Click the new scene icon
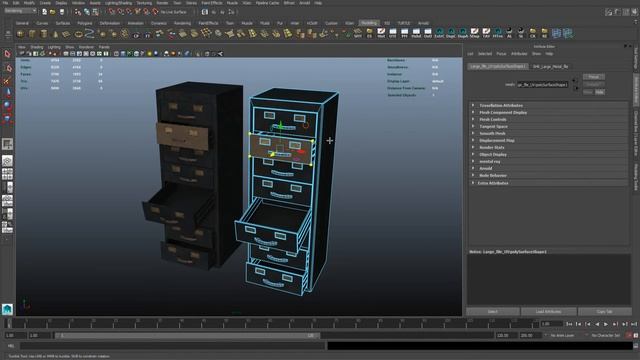640x360 pixels. [x=44, y=12]
